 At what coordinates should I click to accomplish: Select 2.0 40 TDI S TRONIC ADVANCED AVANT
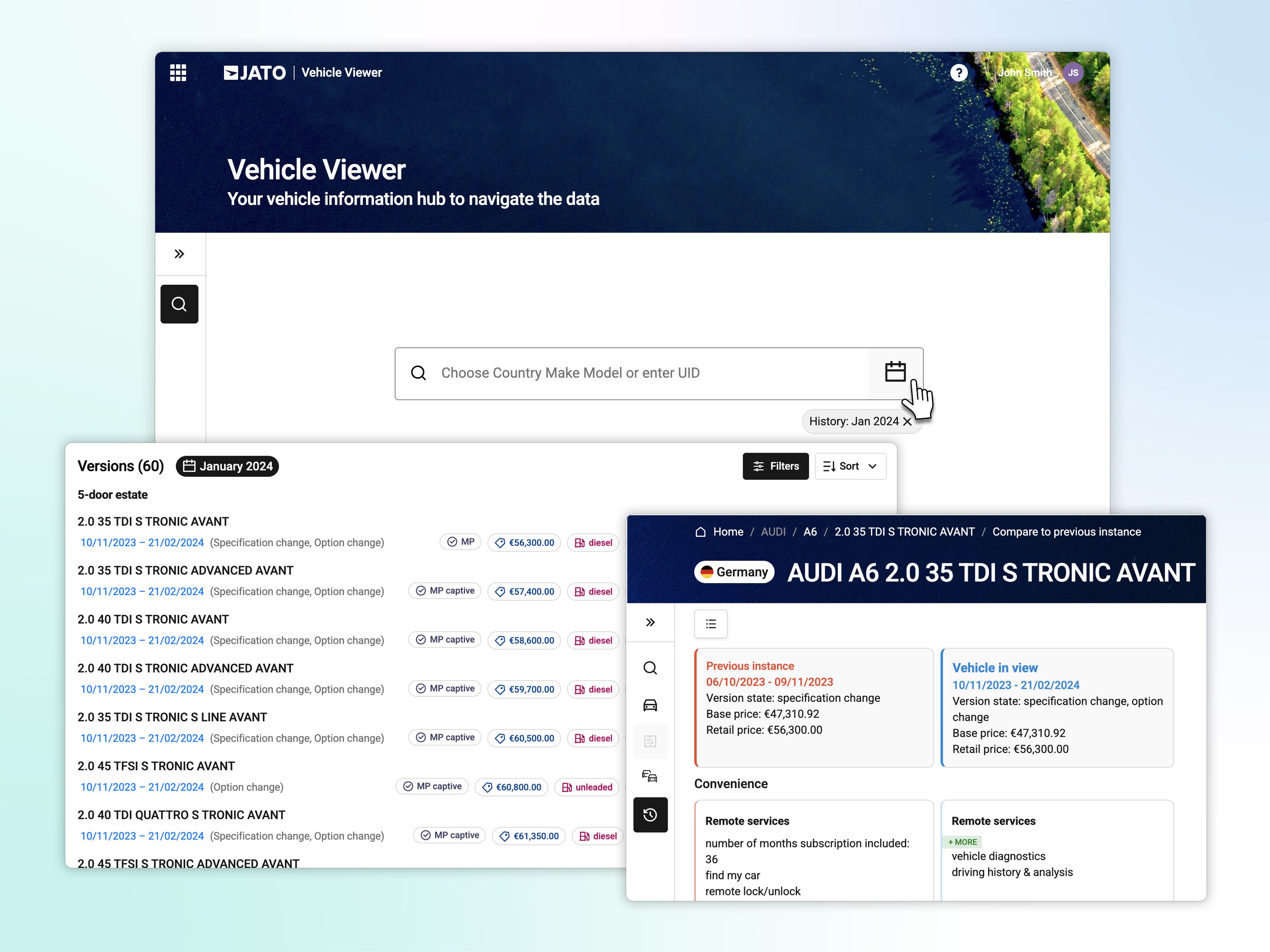[x=186, y=669]
